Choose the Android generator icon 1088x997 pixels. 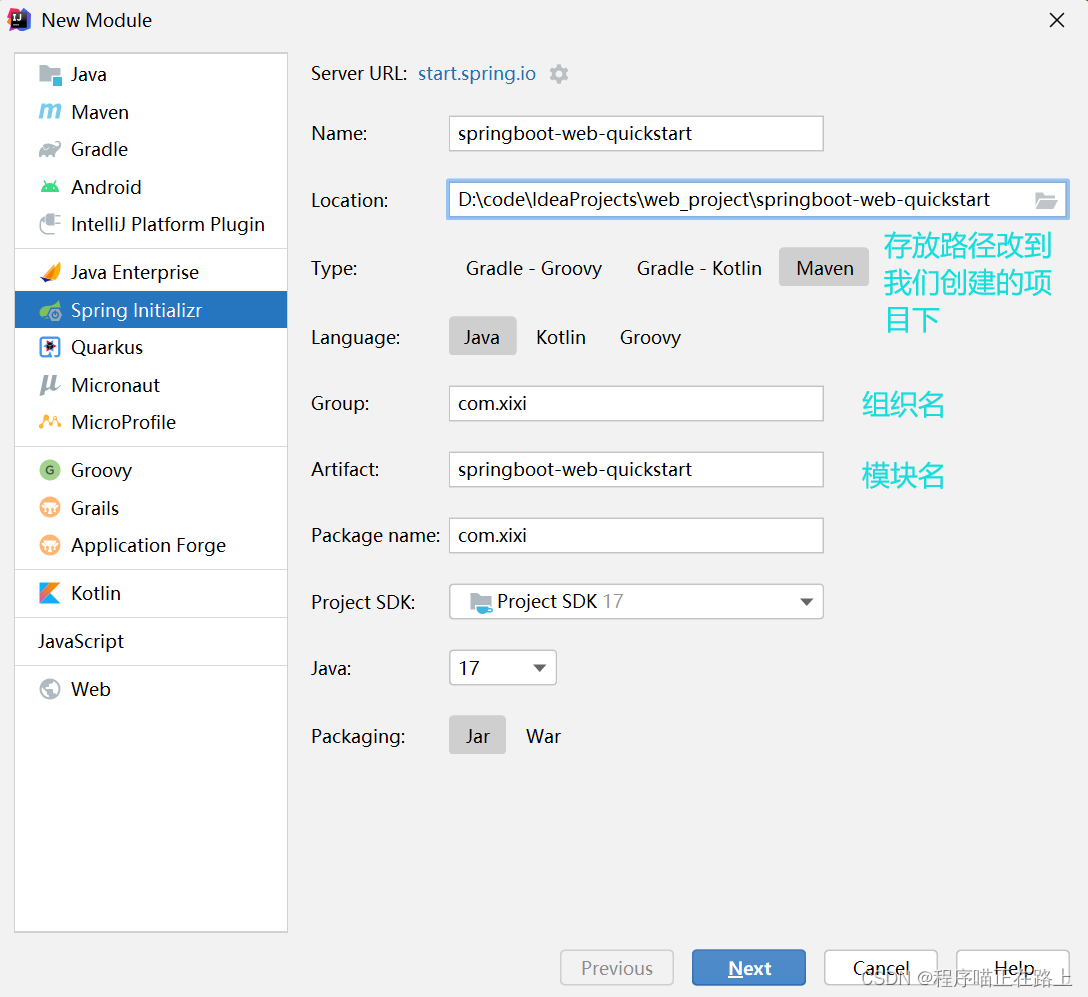click(x=50, y=187)
